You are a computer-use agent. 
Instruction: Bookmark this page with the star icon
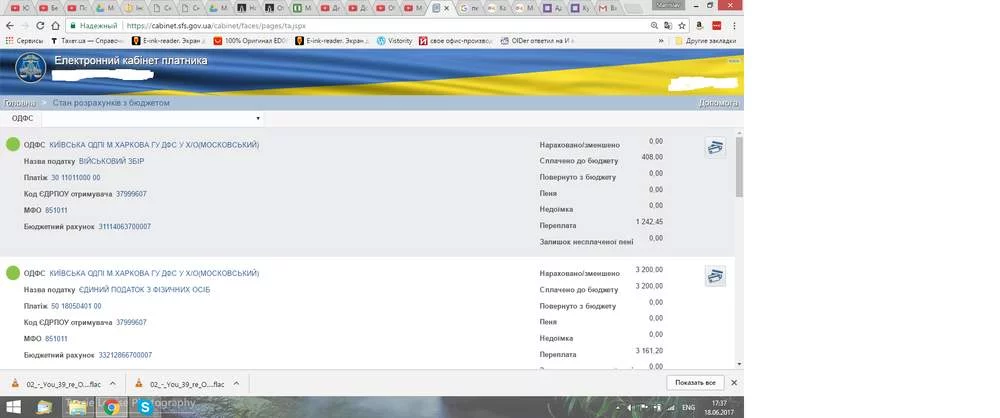click(x=682, y=26)
